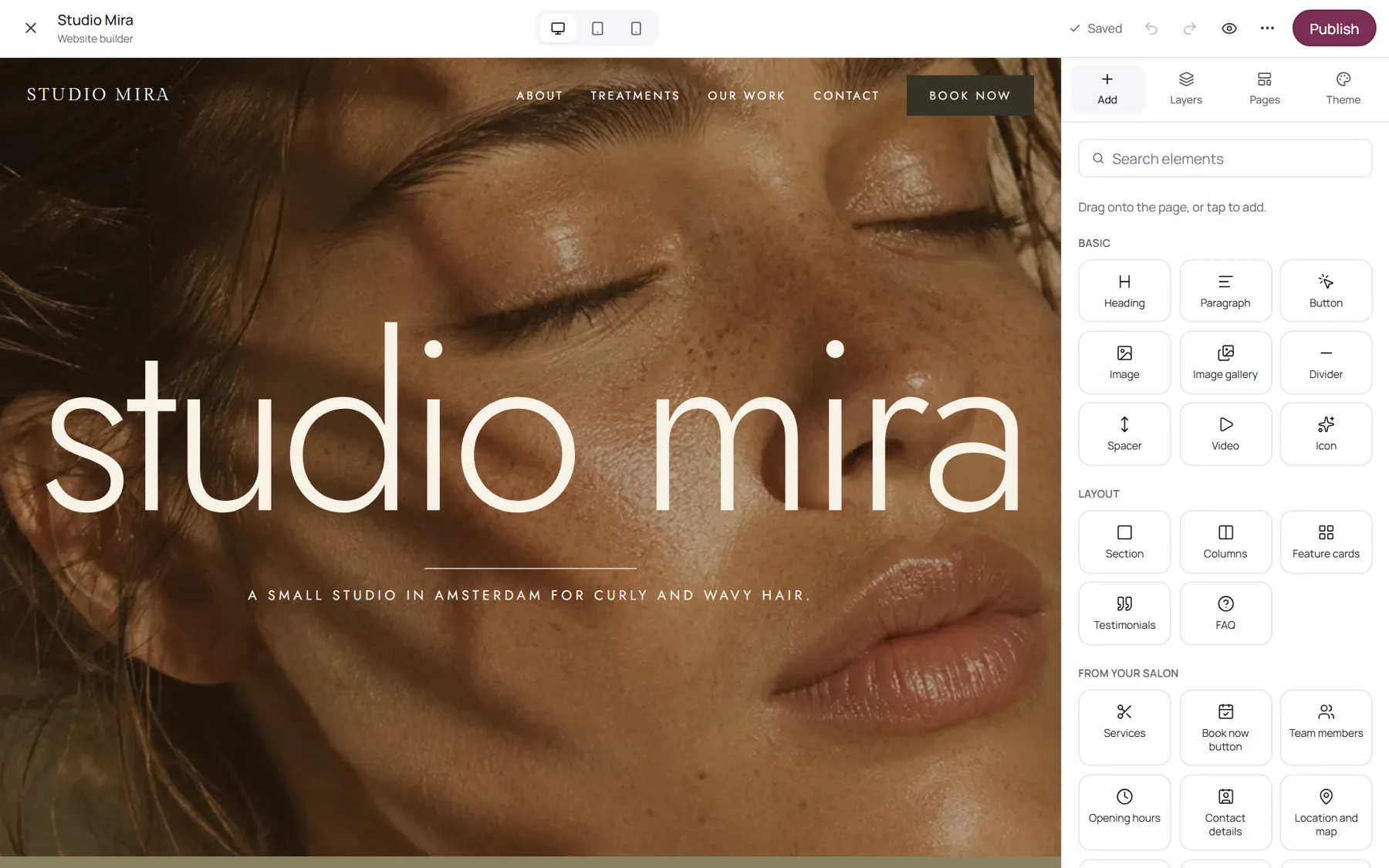The image size is (1389, 868).
Task: Insert a Video element
Action: (1225, 434)
